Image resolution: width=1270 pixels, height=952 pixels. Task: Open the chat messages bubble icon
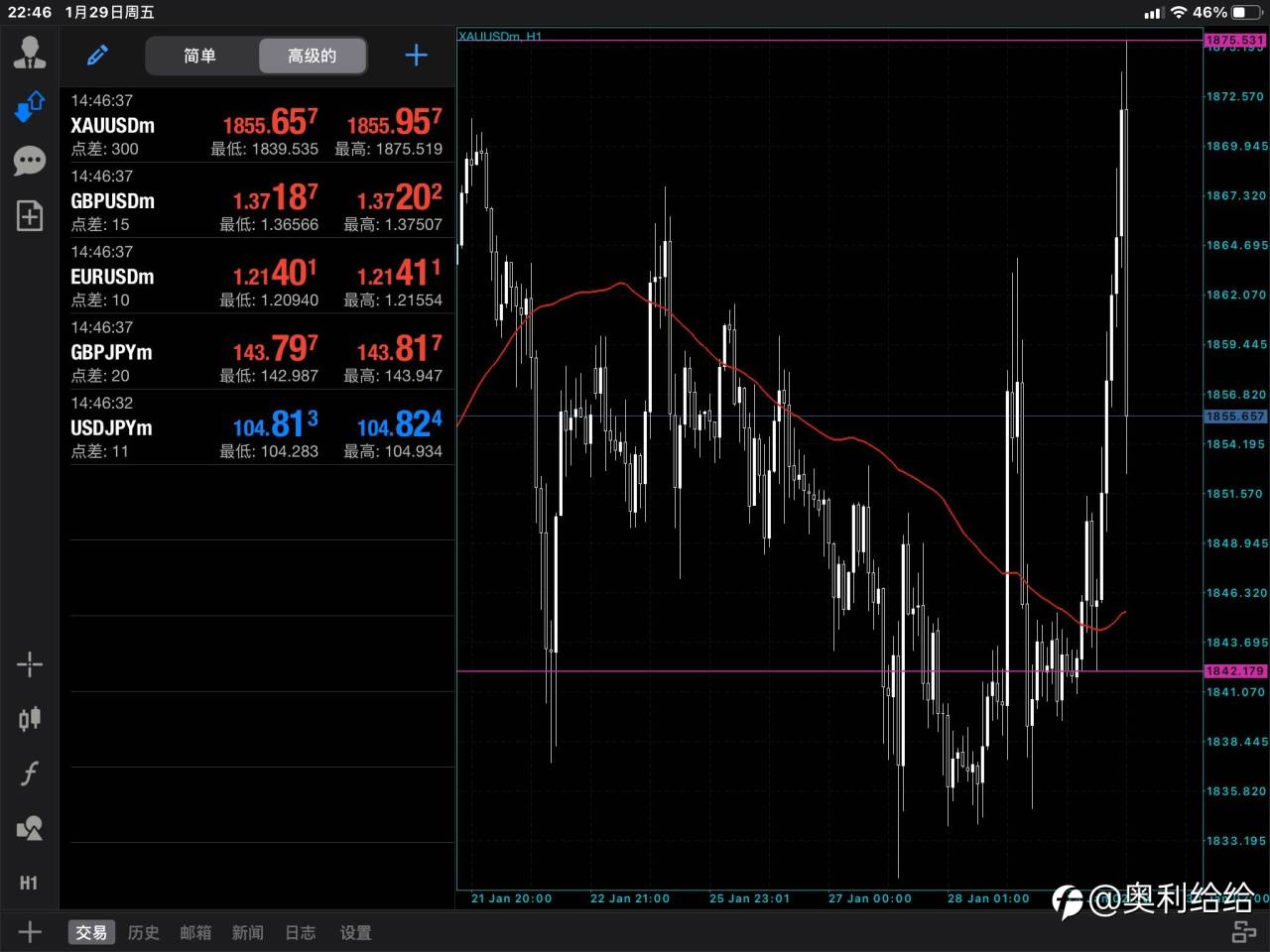click(x=30, y=161)
